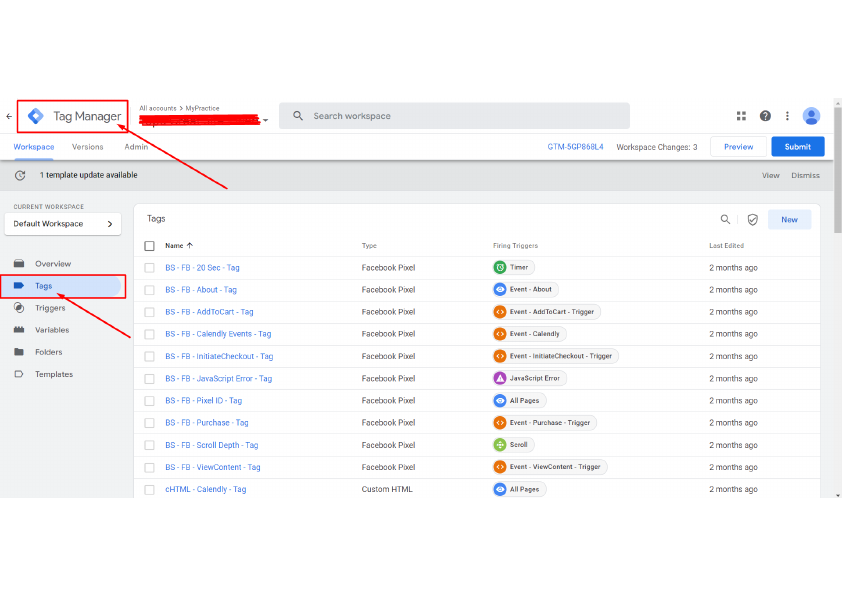Open the GTM-5GP868L4 container ID link
Viewport: 842px width, 595px height.
[575, 147]
